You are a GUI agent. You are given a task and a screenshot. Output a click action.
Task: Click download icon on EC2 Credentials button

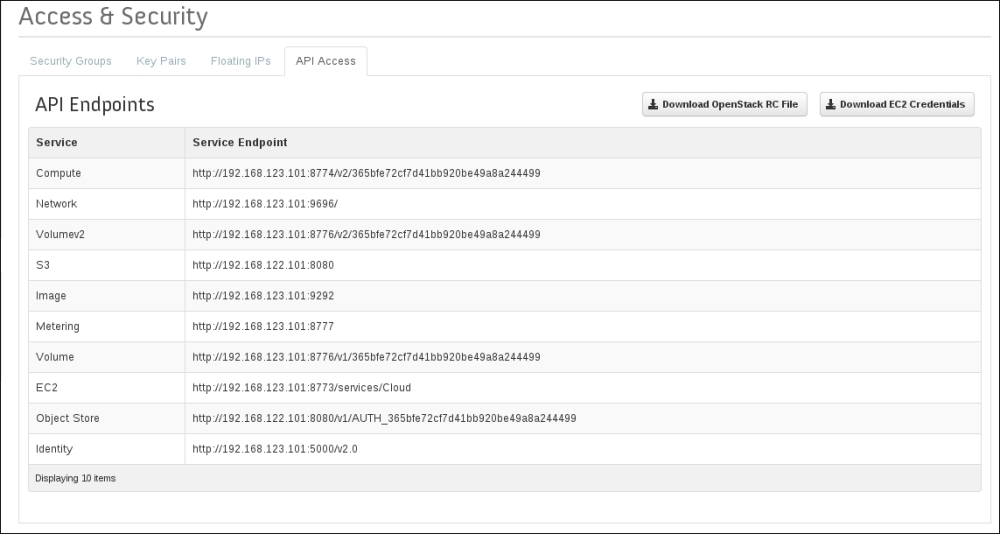(830, 104)
